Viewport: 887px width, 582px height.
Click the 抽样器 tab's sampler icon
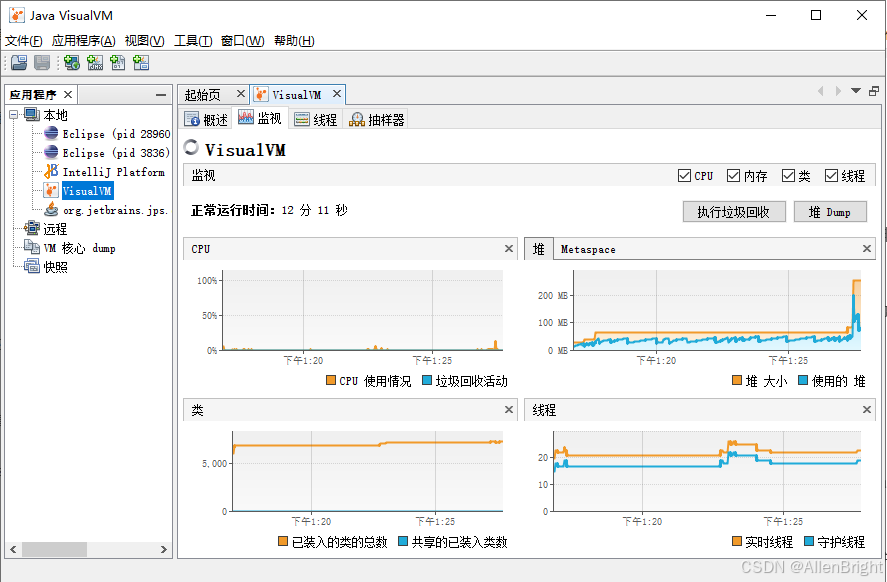[x=356, y=119]
